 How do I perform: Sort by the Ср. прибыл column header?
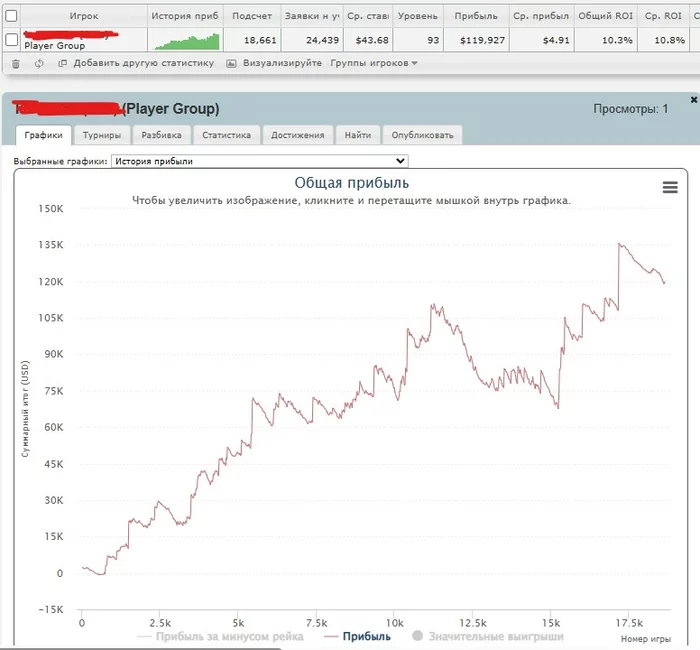point(541,16)
